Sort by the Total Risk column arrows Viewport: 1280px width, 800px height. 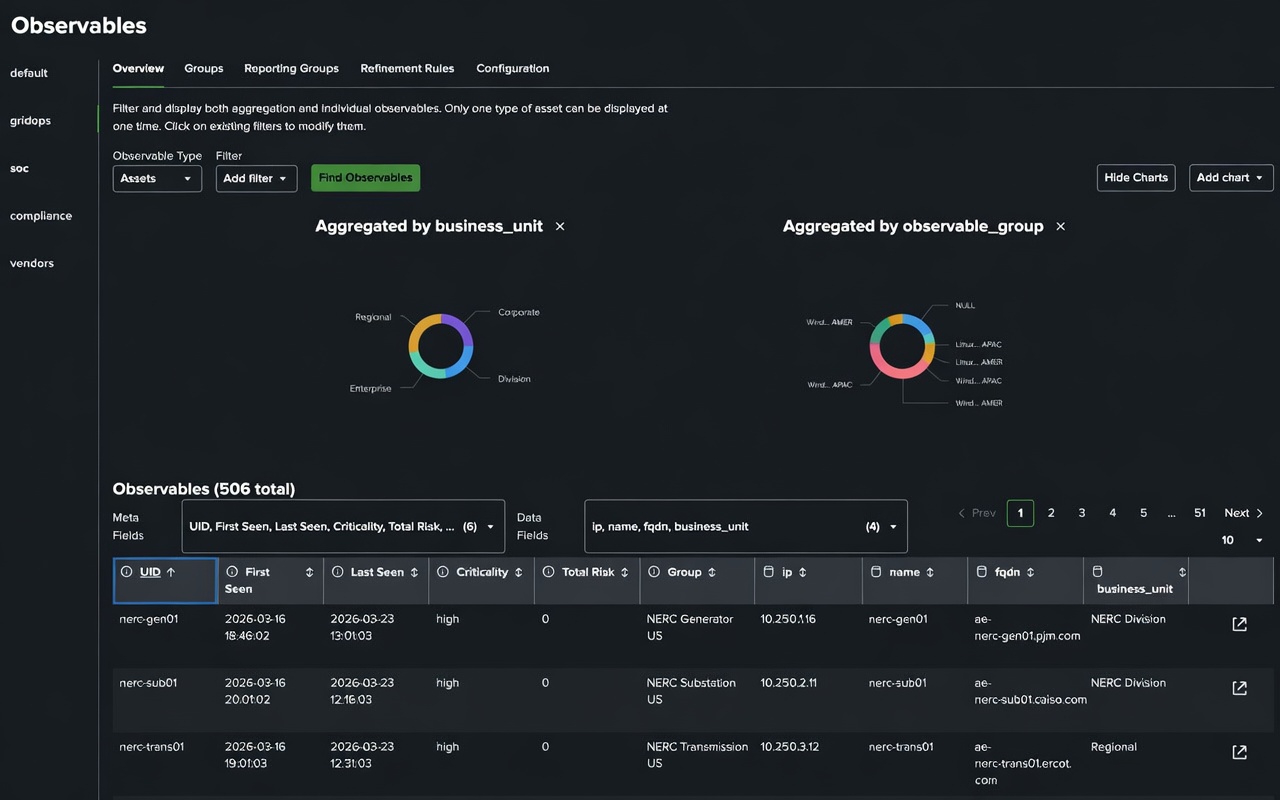(625, 572)
